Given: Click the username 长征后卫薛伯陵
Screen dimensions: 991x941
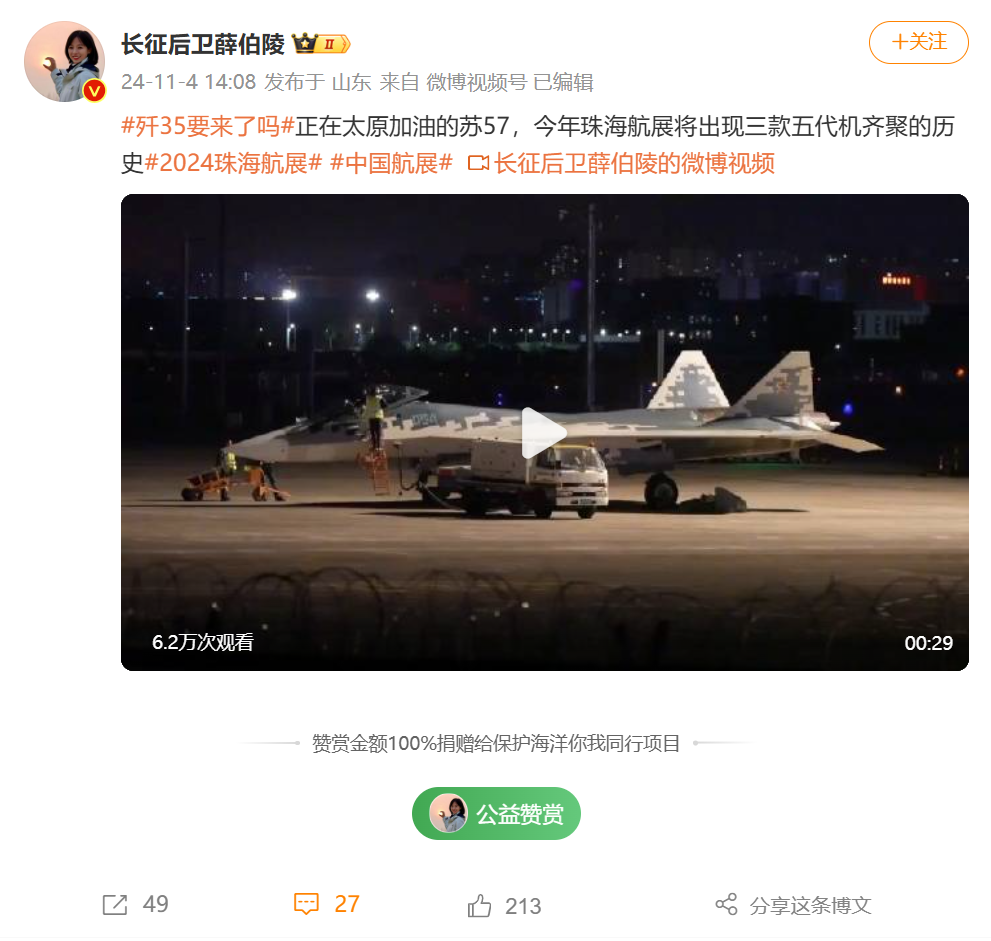Looking at the screenshot, I should click(203, 44).
